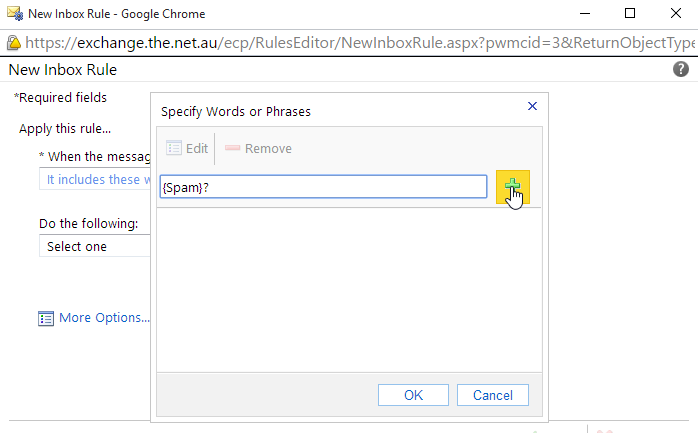The width and height of the screenshot is (698, 433).
Task: Minimize the New Inbox Rule window
Action: coord(585,13)
